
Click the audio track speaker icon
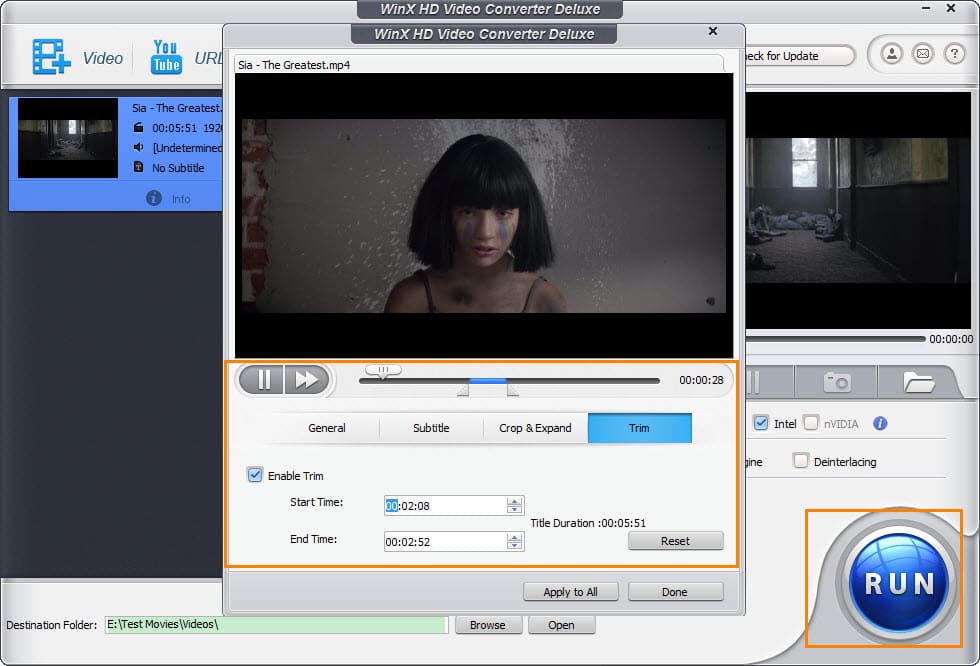pos(139,147)
